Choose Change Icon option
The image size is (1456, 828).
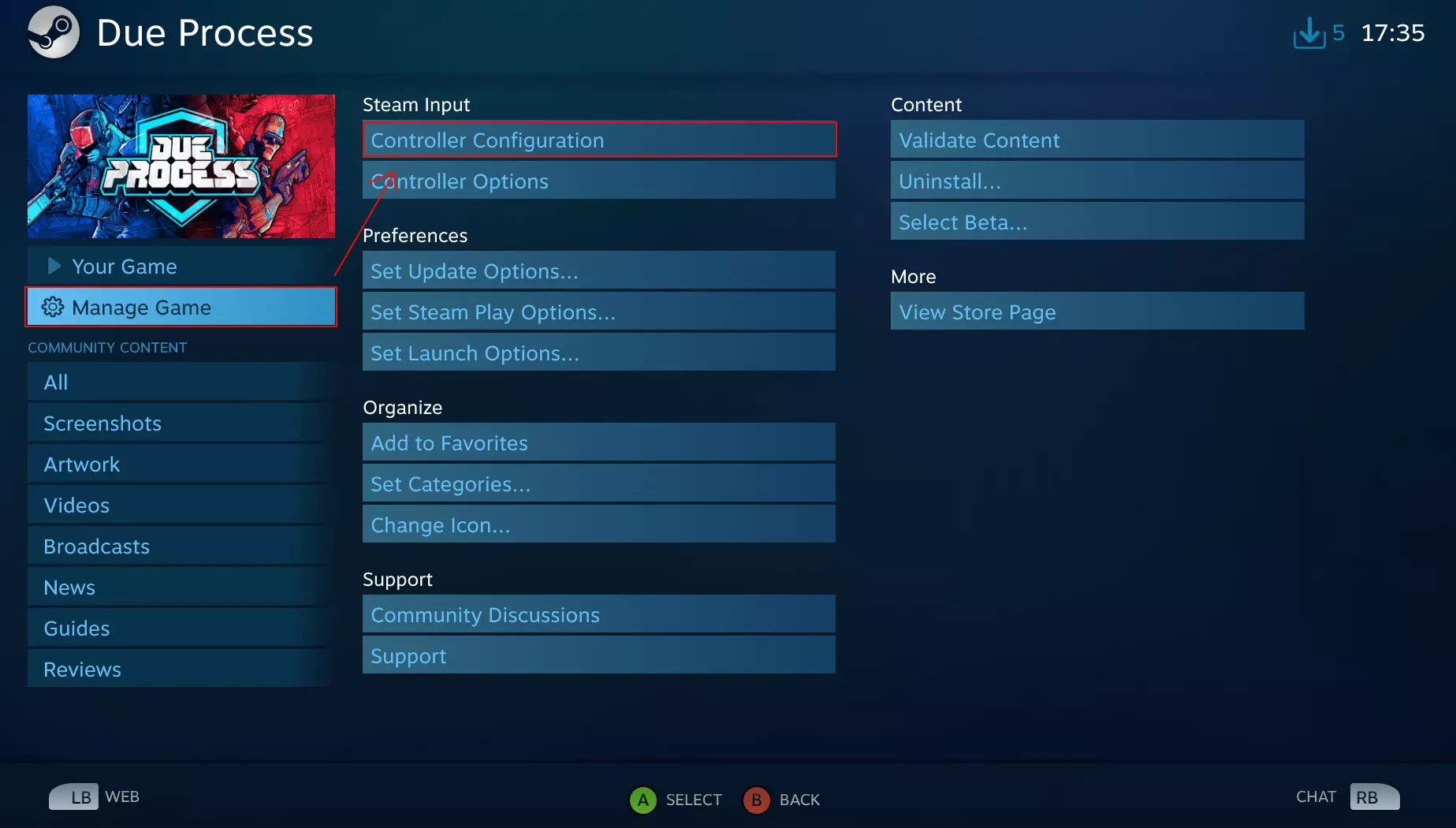[x=599, y=525]
